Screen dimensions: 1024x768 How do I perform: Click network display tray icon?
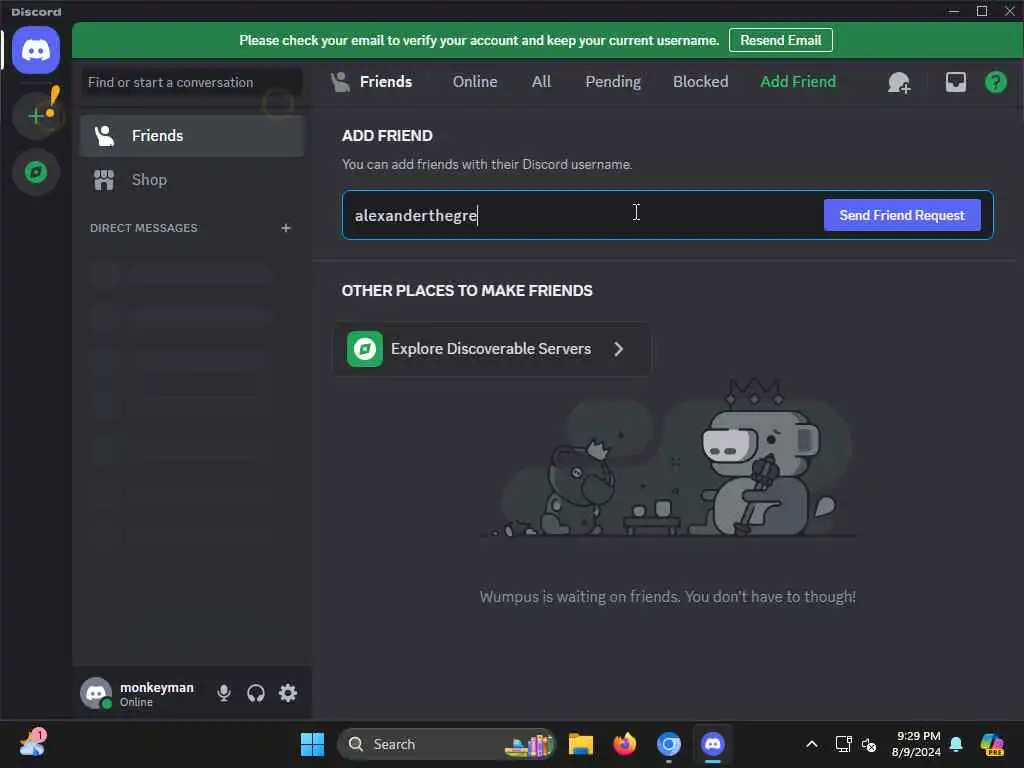click(843, 744)
